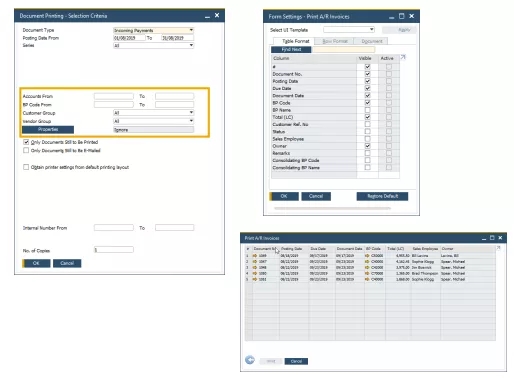Image resolution: width=514 pixels, height=378 pixels.
Task: Toggle Visible checkbox for Document No. column
Action: 367,74
